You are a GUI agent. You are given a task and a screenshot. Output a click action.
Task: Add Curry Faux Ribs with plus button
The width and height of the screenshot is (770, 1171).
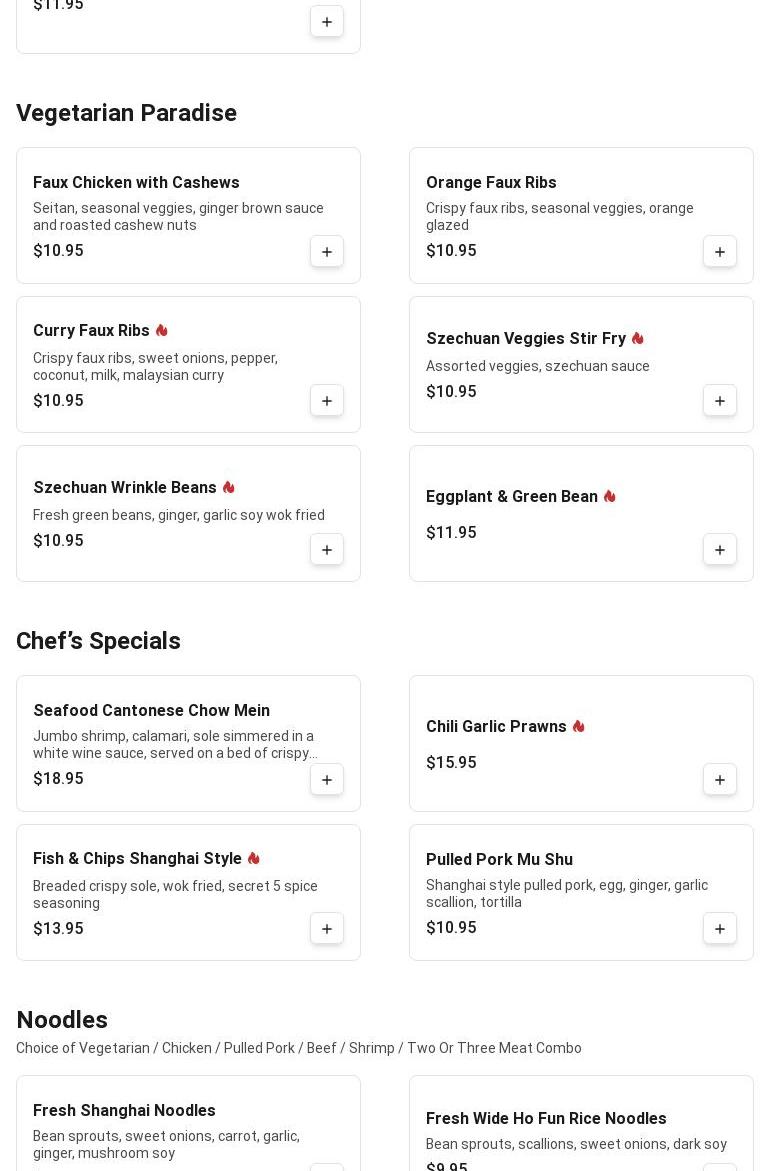326,400
